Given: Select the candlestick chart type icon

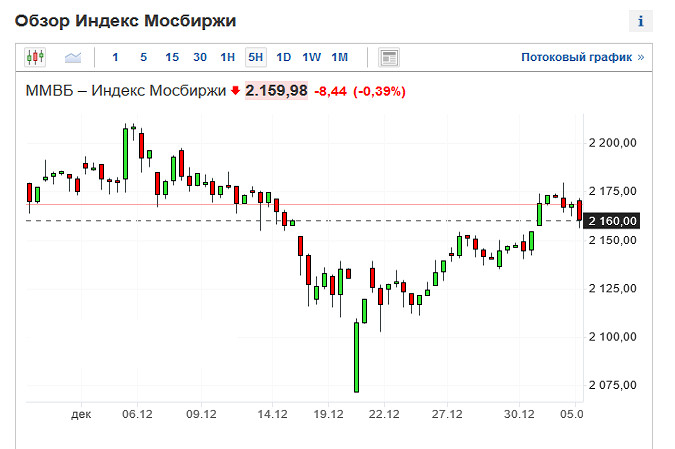Looking at the screenshot, I should click(36, 57).
